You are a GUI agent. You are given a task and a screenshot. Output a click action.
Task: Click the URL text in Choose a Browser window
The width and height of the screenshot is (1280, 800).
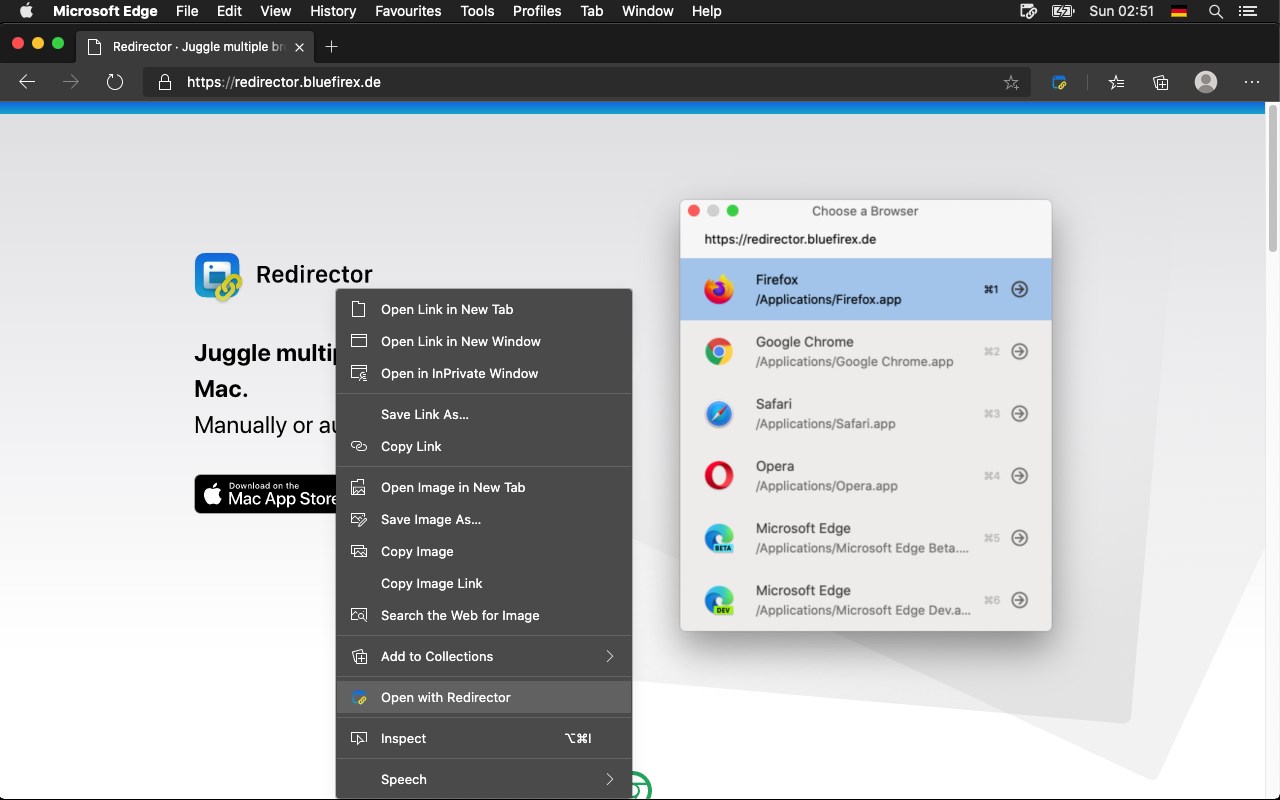coord(790,239)
